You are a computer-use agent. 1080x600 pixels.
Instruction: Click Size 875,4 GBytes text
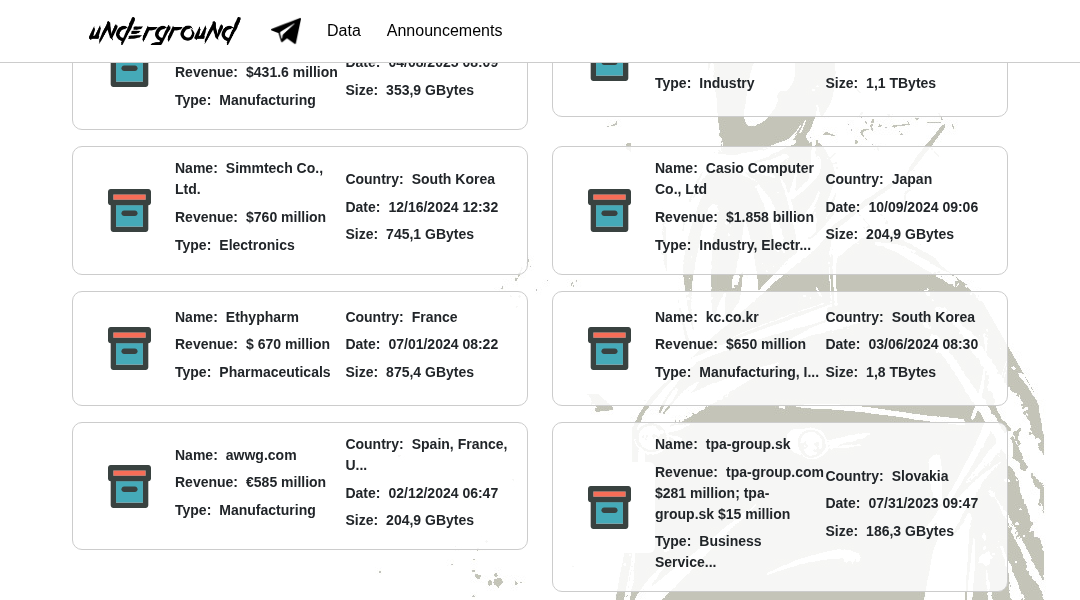click(x=410, y=372)
